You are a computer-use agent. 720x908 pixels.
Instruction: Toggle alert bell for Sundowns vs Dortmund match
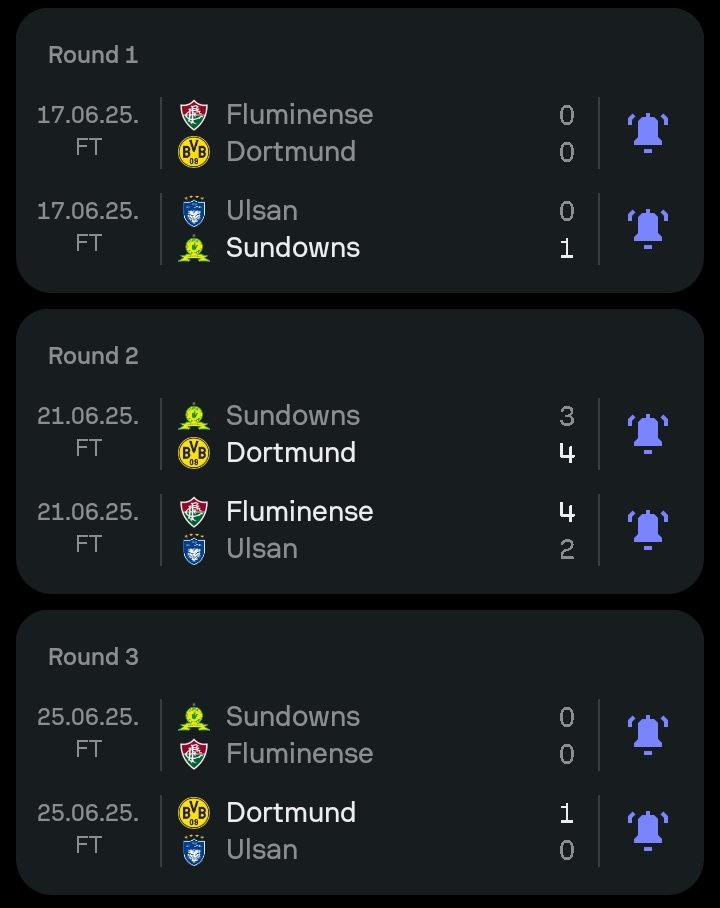648,434
